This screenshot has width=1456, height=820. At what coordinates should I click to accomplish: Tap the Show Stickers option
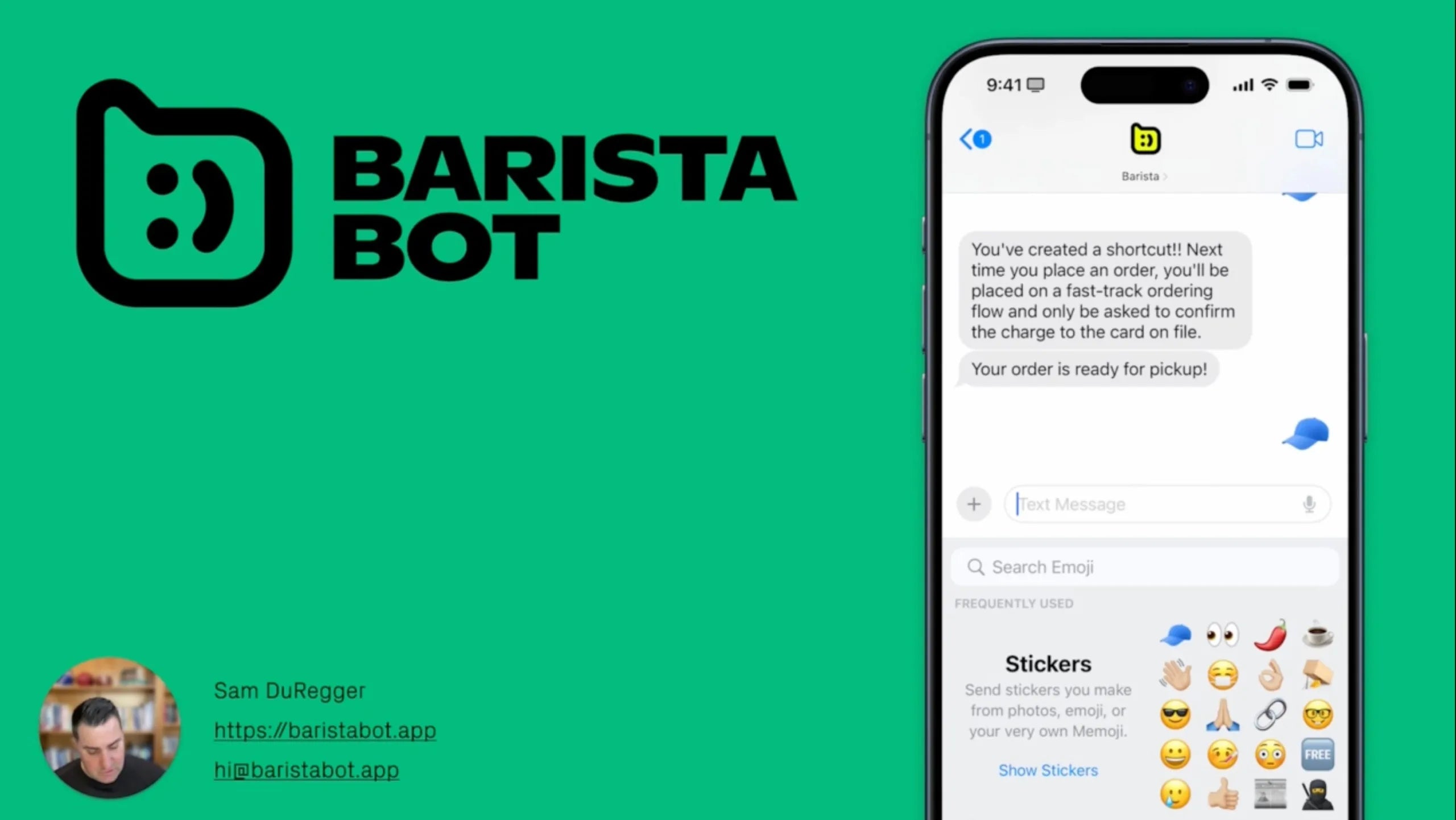1049,769
